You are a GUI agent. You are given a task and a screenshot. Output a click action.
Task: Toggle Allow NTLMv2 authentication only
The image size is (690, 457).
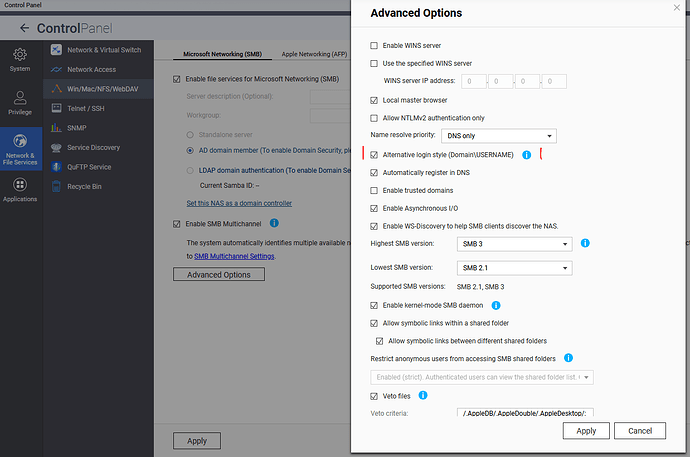374,118
